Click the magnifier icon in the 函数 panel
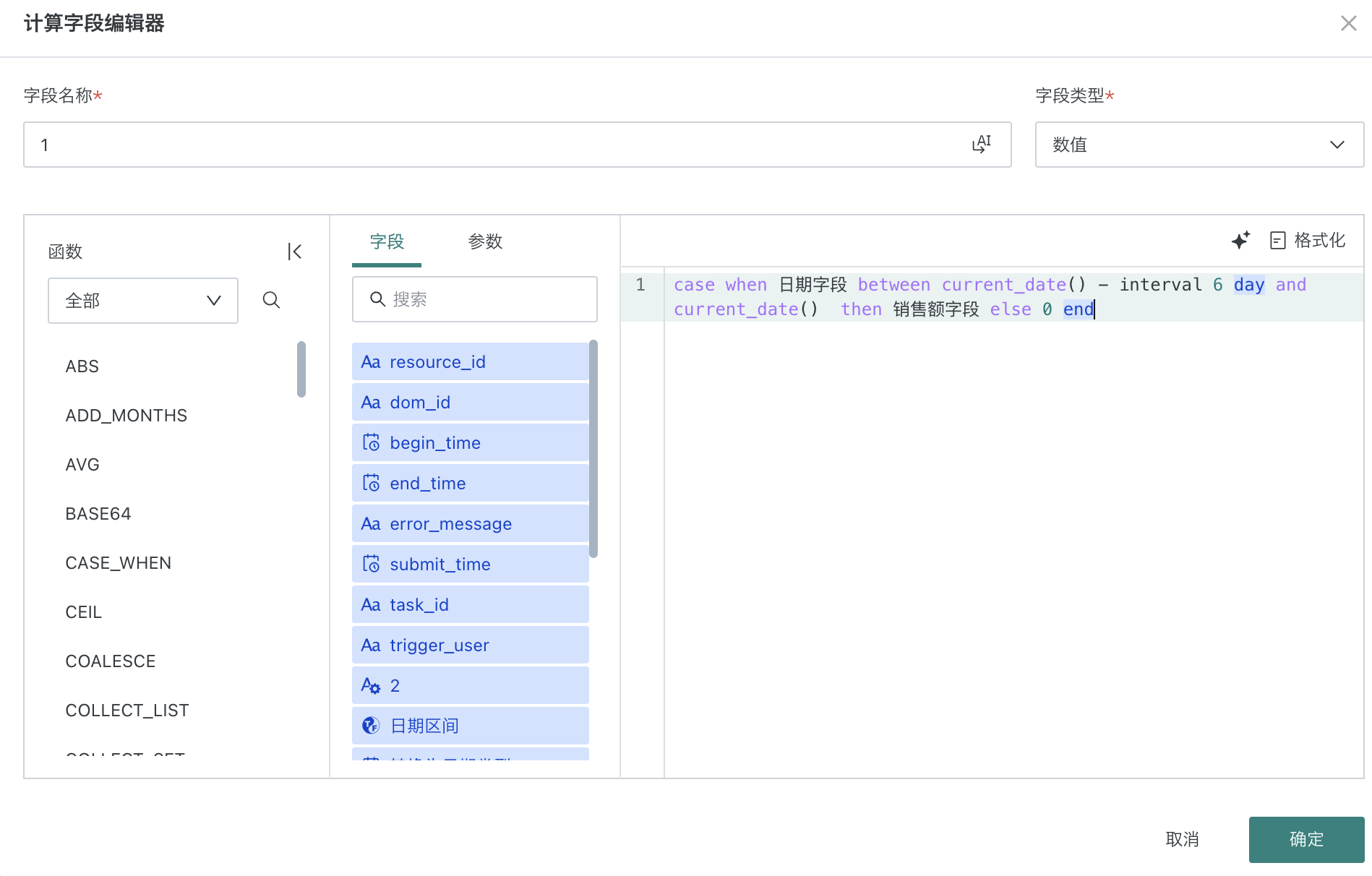The image size is (1372, 876). (x=271, y=300)
